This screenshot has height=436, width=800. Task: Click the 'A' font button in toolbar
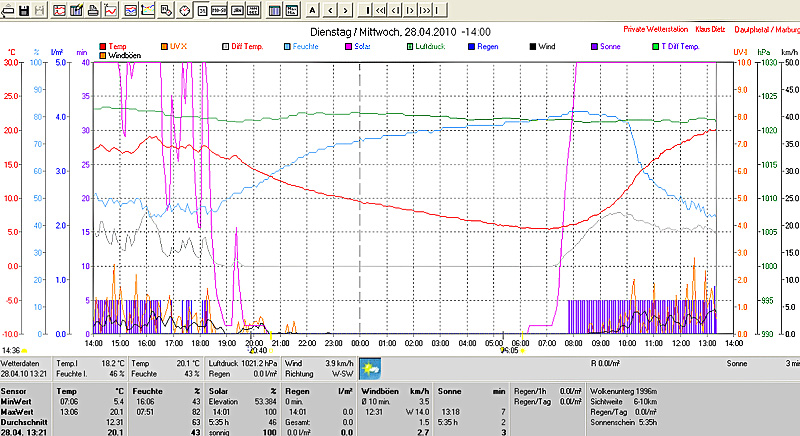(312, 10)
